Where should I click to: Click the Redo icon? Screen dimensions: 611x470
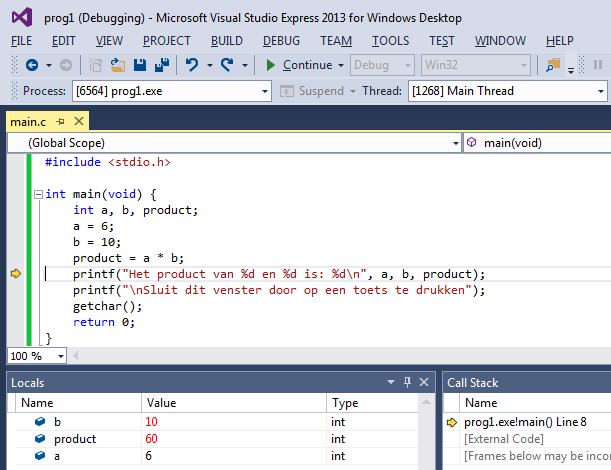[x=228, y=65]
